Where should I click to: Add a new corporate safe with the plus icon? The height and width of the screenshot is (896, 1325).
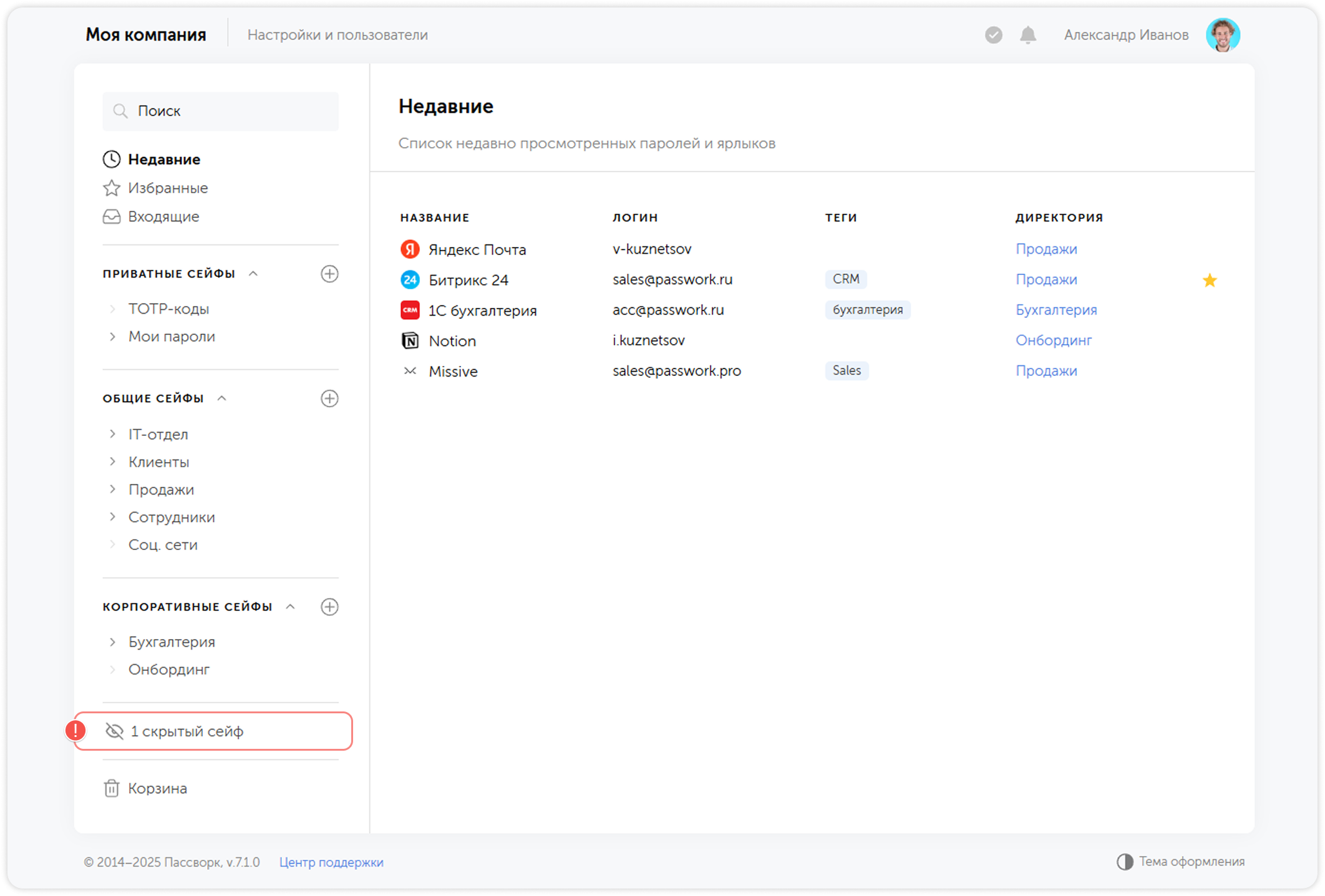pos(329,607)
